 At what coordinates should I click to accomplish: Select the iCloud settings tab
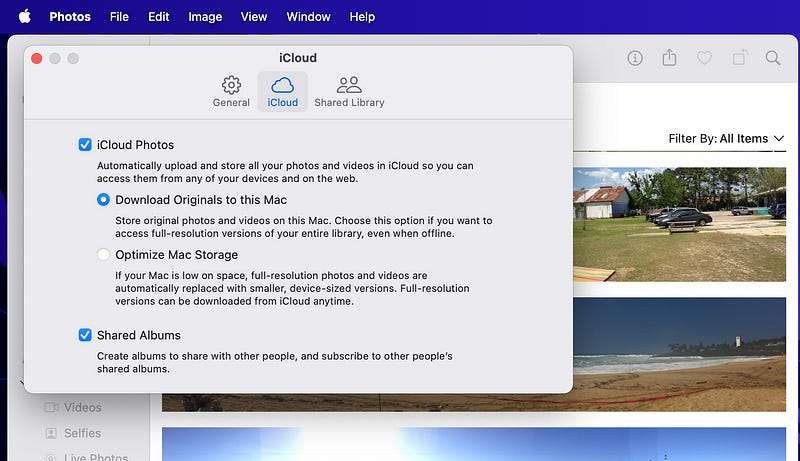(x=283, y=92)
